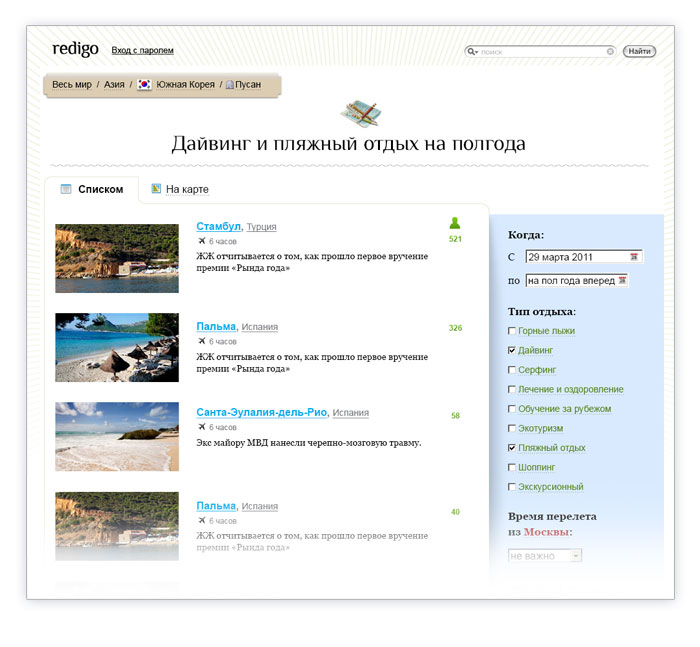The height and width of the screenshot is (647, 700).
Task: Check the Горные лыжи option
Action: pyautogui.click(x=513, y=331)
